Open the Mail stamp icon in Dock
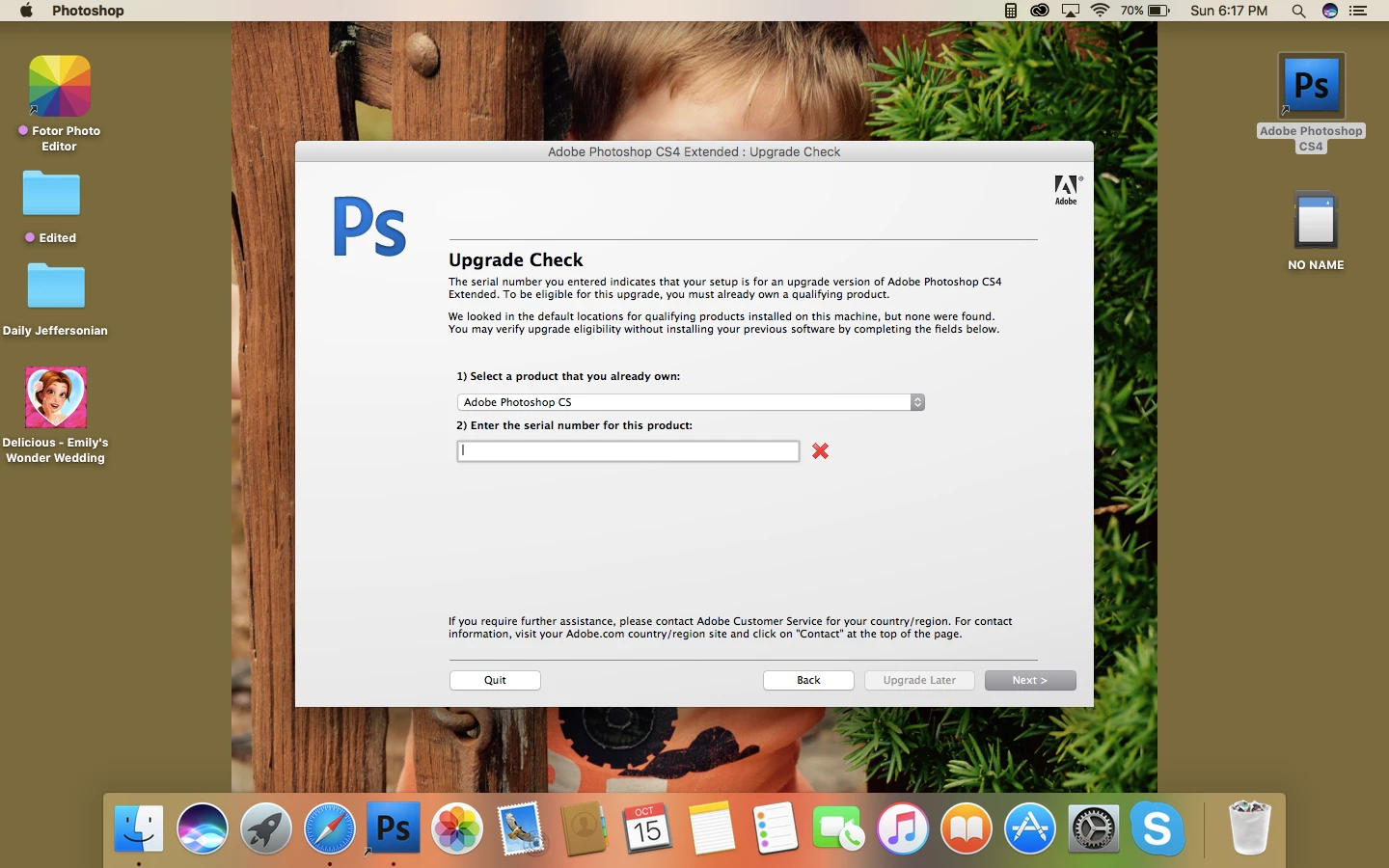 pyautogui.click(x=521, y=828)
